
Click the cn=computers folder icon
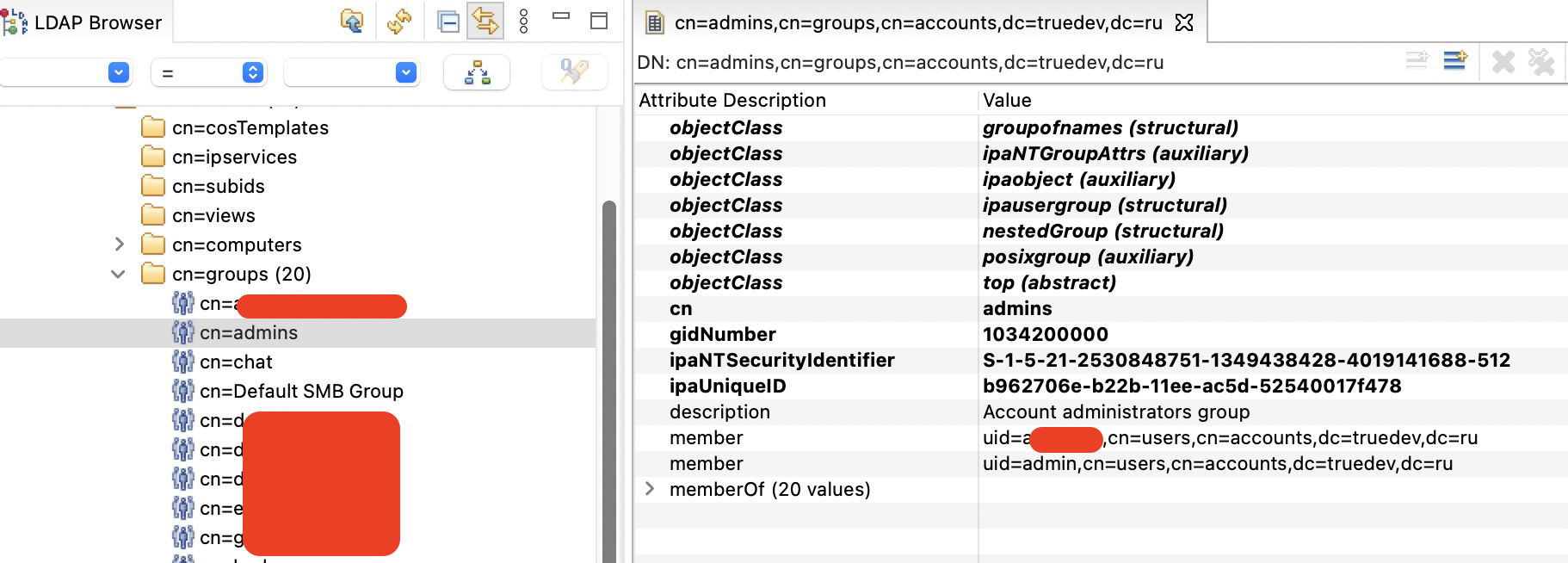(153, 244)
